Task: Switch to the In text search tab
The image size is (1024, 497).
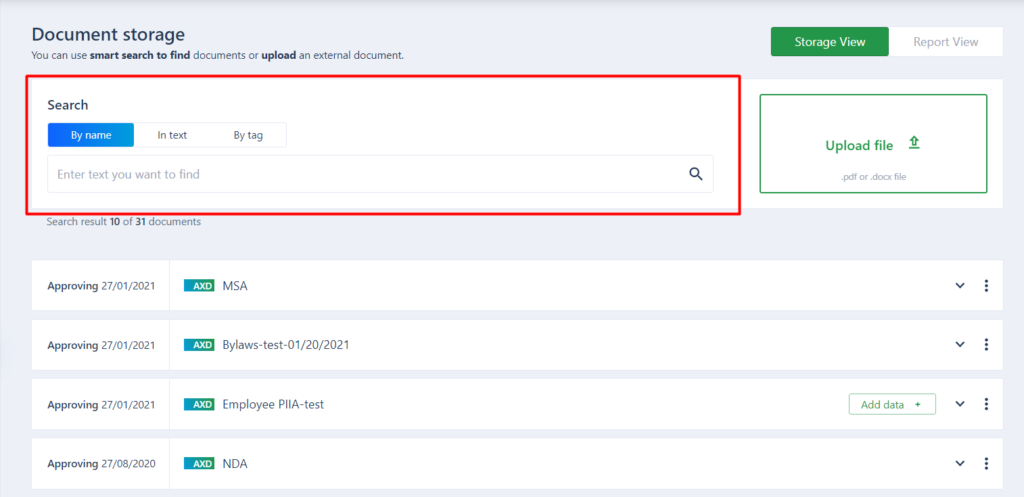Action: pyautogui.click(x=172, y=135)
